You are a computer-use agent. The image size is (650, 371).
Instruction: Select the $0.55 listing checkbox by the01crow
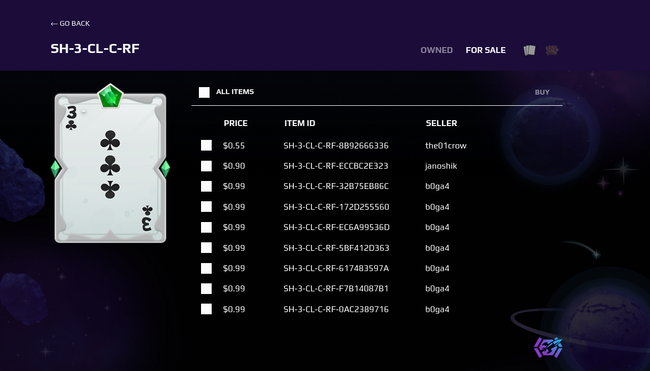pyautogui.click(x=206, y=145)
